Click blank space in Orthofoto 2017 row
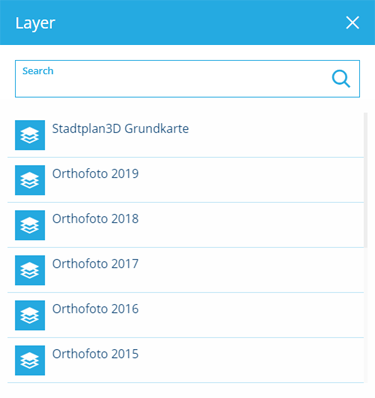The image size is (375, 398). 250,270
